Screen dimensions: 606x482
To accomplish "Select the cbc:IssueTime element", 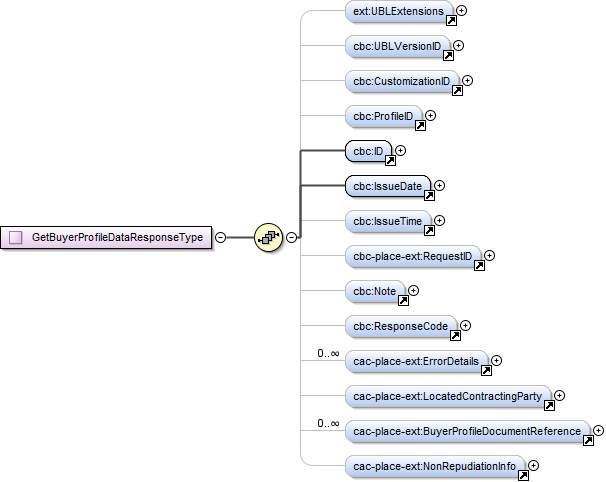I will coord(387,219).
